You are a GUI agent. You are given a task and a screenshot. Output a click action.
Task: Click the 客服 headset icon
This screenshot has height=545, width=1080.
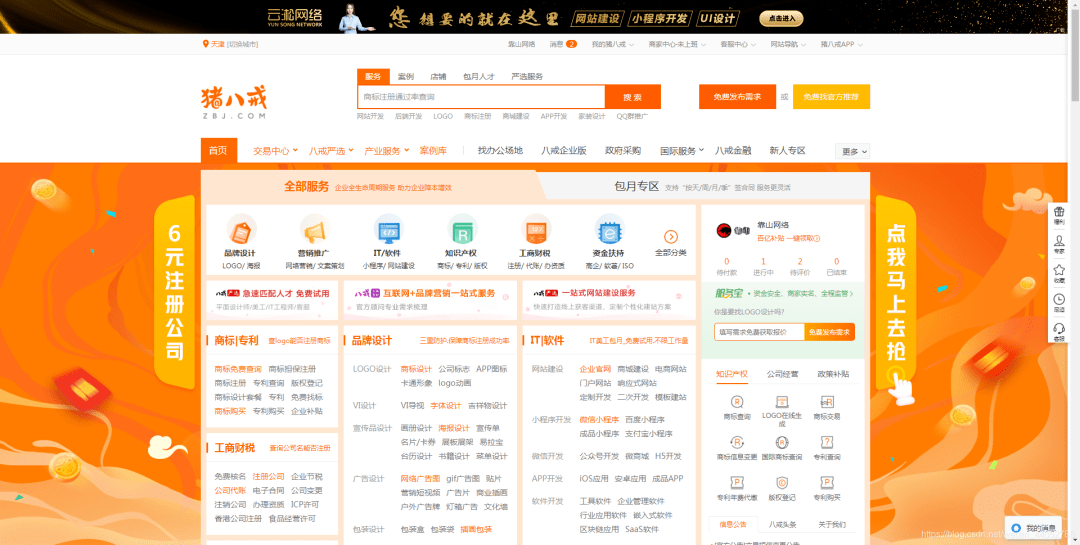[1059, 328]
